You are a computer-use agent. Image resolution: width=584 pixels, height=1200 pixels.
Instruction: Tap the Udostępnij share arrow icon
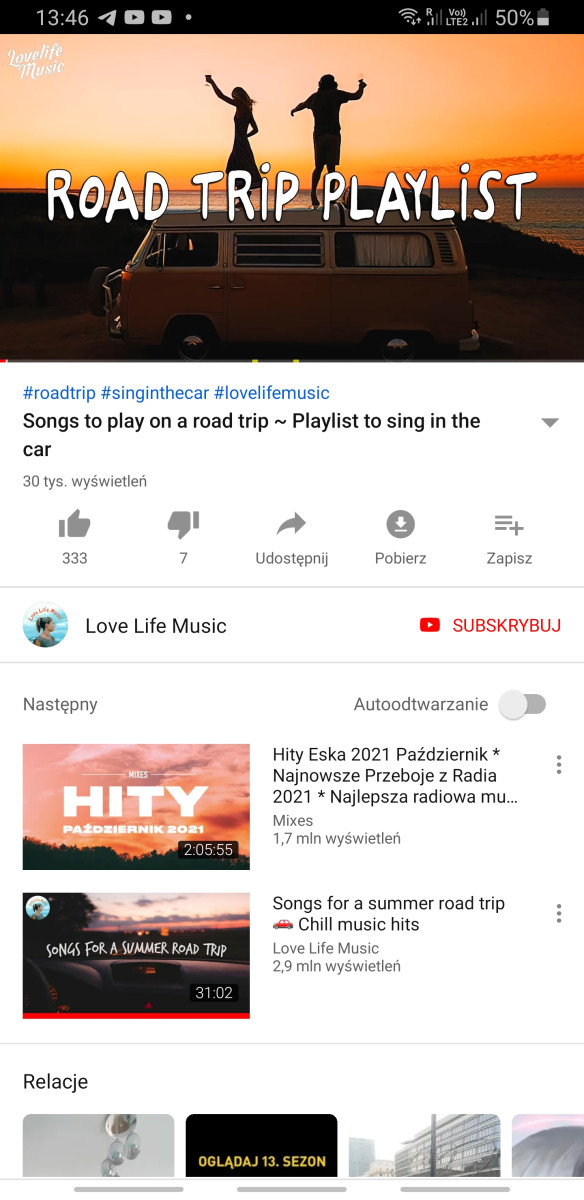click(291, 524)
